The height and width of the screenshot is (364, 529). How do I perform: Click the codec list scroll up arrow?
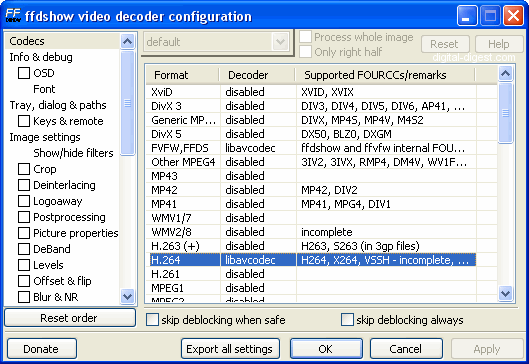(x=505, y=73)
